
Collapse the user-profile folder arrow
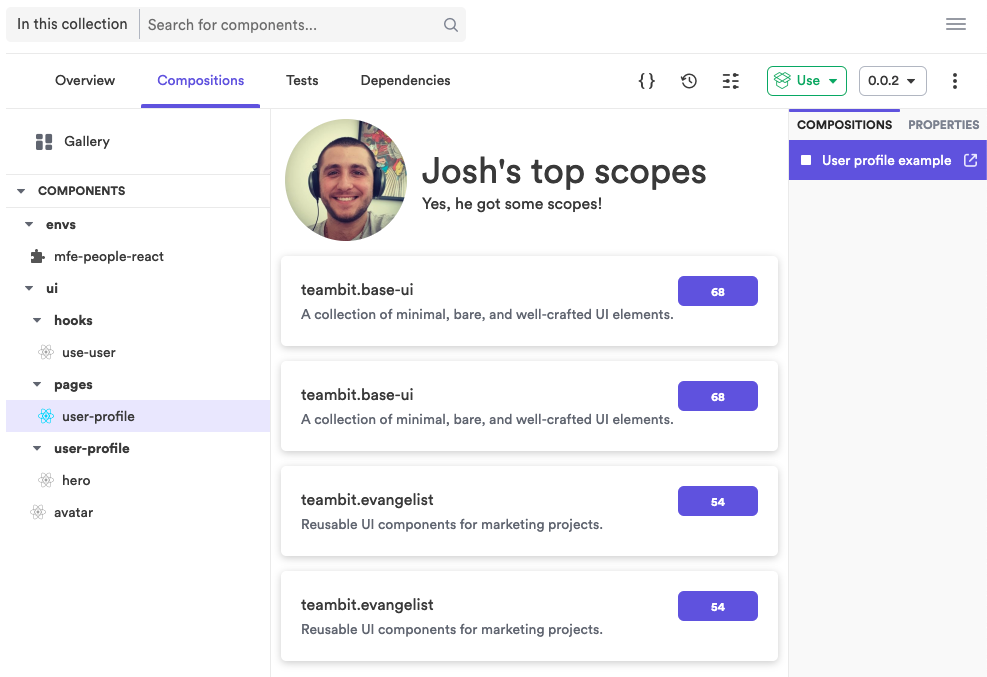click(x=37, y=448)
